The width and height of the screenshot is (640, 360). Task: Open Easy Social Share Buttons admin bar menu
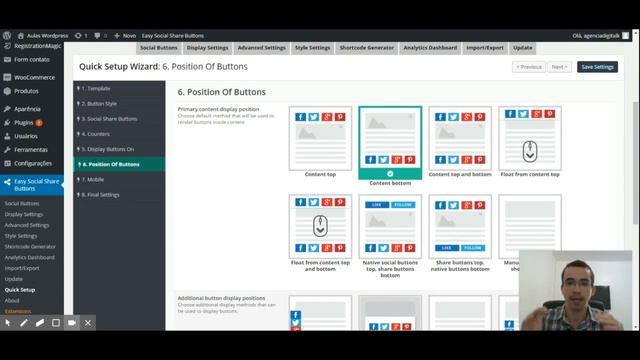pyautogui.click(x=173, y=36)
